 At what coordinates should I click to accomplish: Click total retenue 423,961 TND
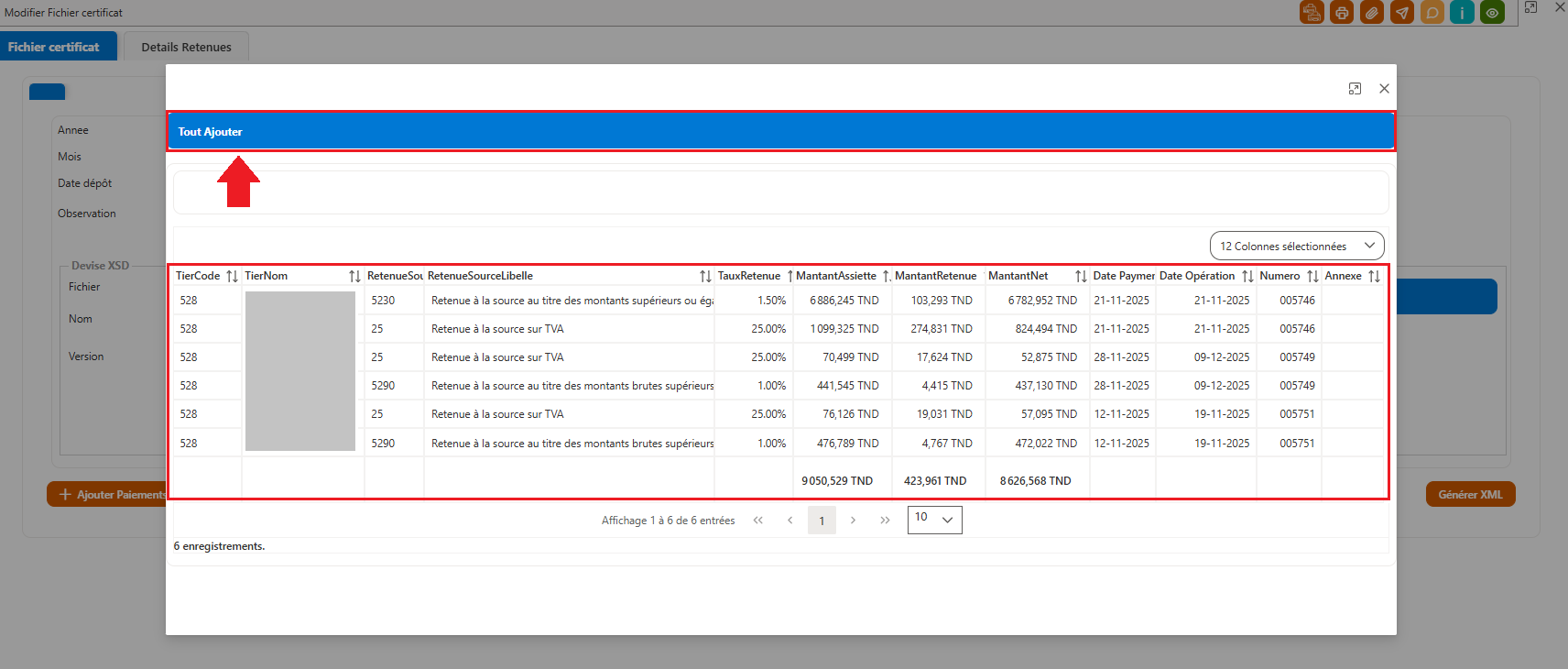coord(935,481)
